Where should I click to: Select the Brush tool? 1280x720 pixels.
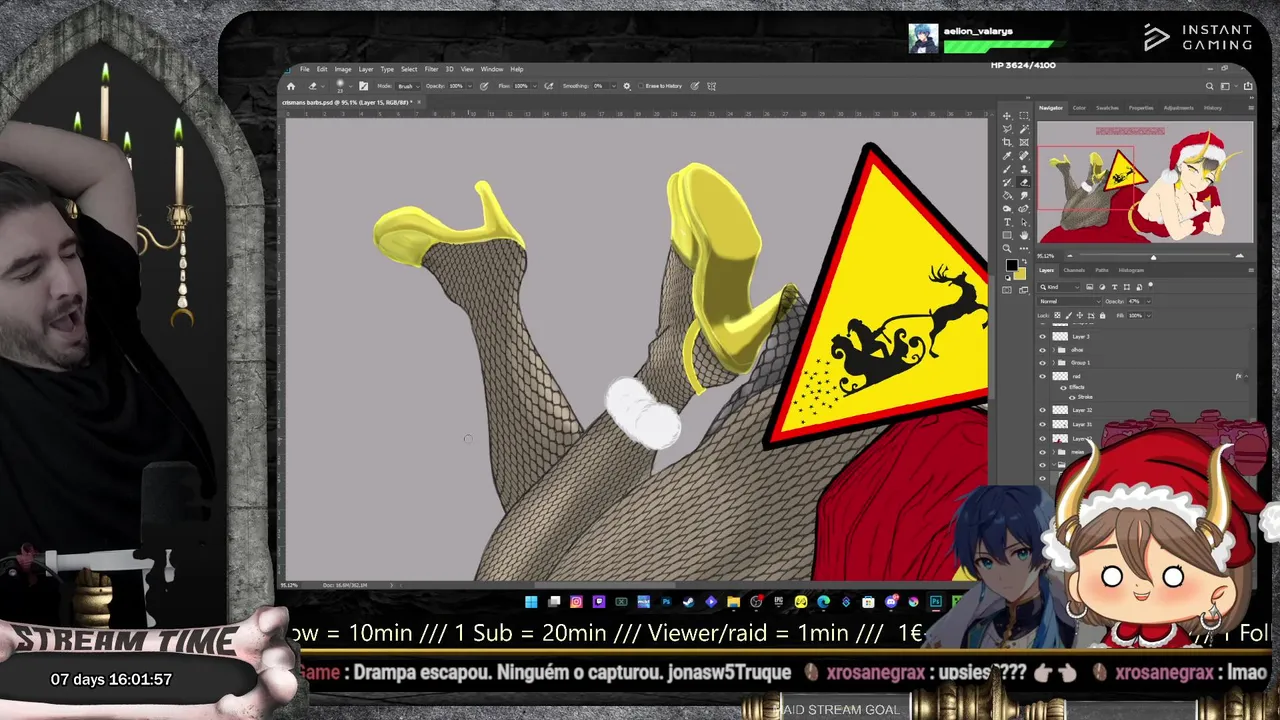click(1007, 169)
